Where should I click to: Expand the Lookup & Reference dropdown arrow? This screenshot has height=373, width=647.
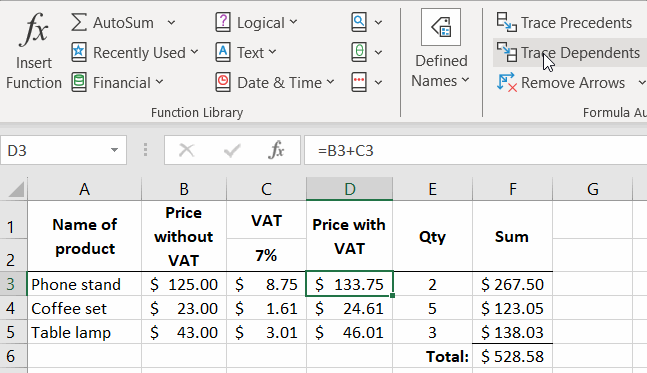(x=378, y=23)
